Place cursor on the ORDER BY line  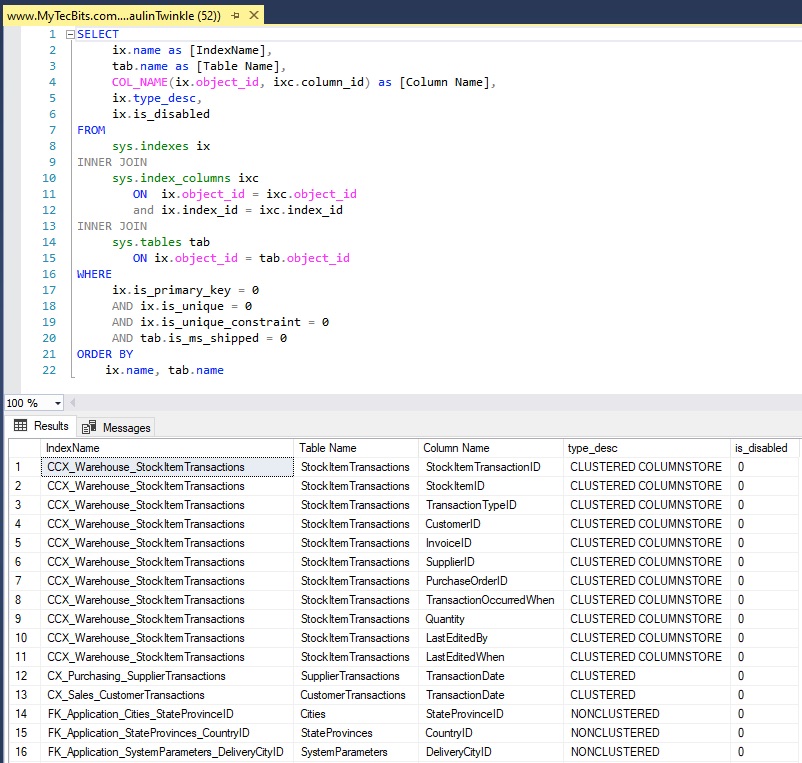coord(105,354)
